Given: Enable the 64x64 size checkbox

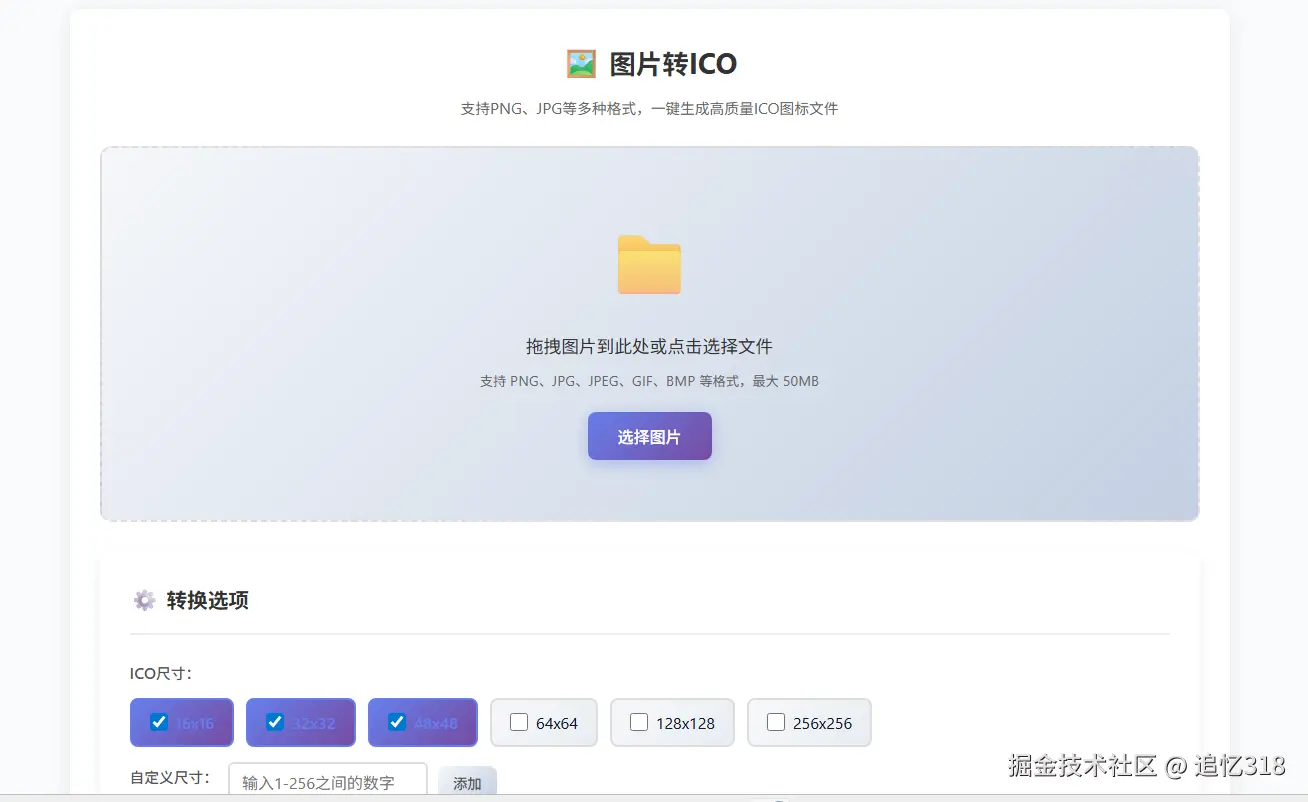Looking at the screenshot, I should tap(519, 722).
